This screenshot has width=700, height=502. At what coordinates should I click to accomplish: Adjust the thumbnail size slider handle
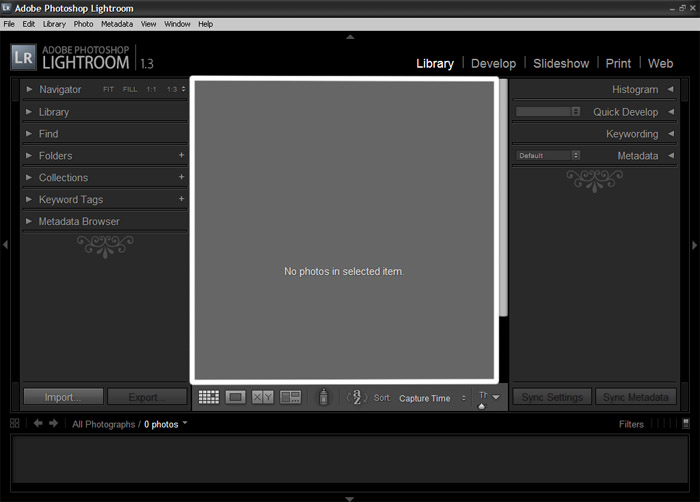point(481,406)
